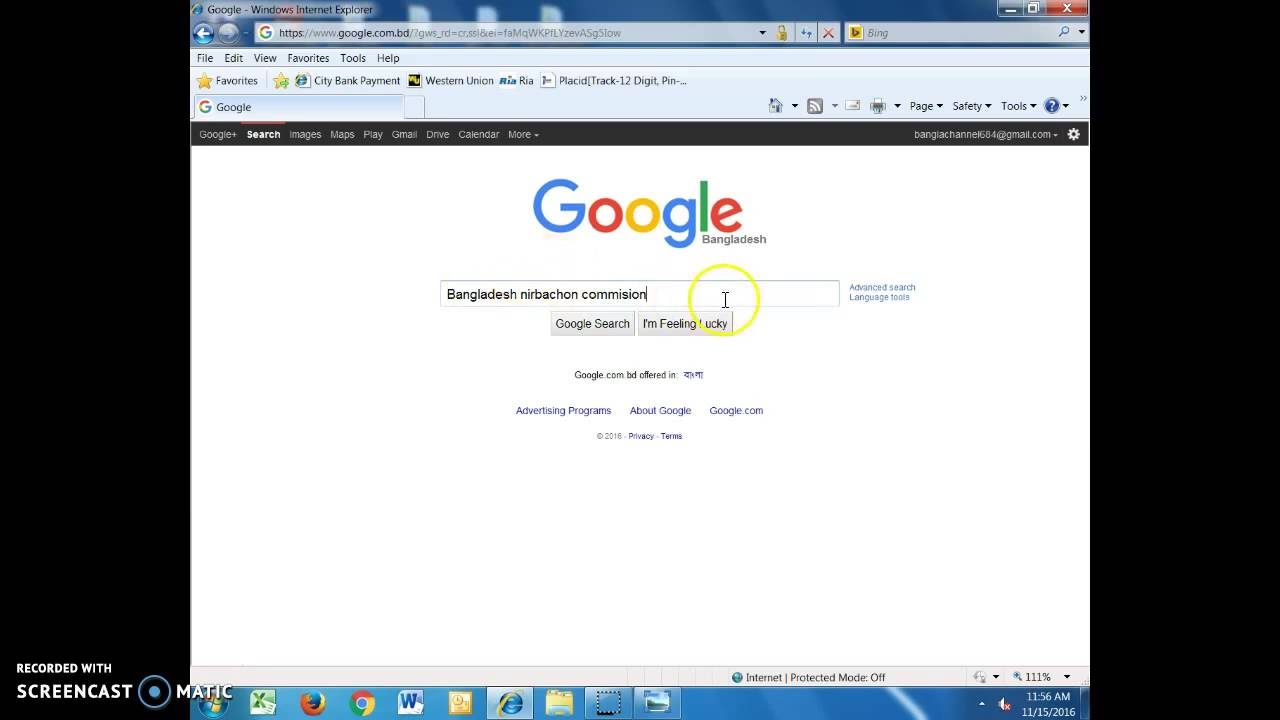Launch Firefox from the taskbar
The width and height of the screenshot is (1280, 720).
313,703
